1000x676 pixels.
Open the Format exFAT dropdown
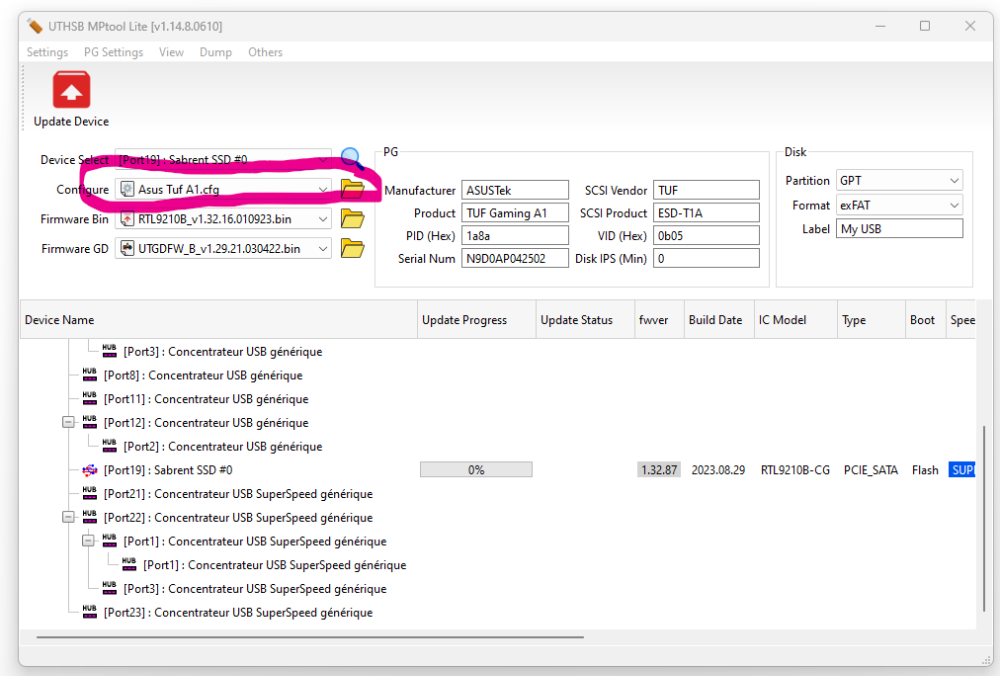[953, 205]
